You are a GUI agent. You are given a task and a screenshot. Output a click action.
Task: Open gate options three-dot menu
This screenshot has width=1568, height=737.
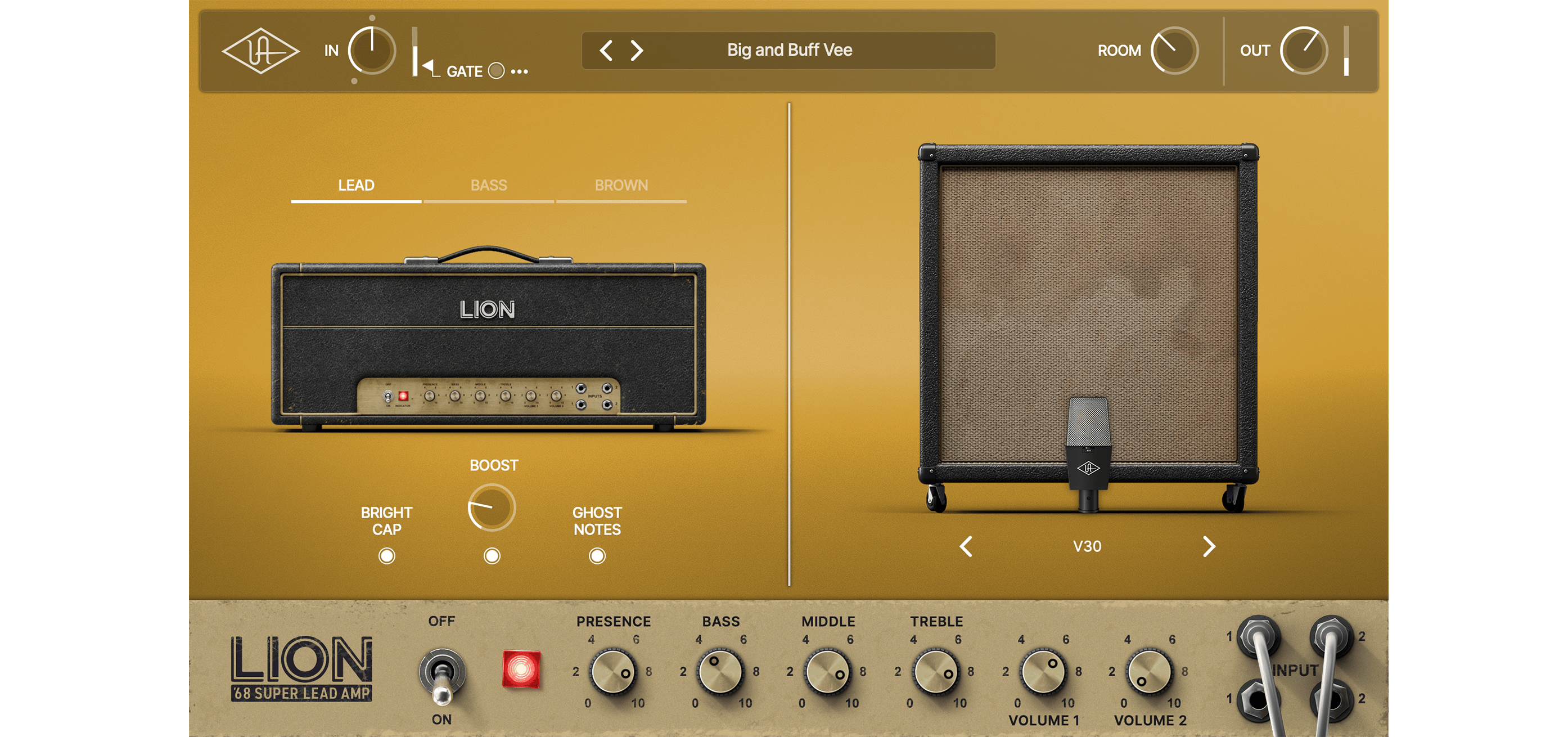tap(519, 72)
